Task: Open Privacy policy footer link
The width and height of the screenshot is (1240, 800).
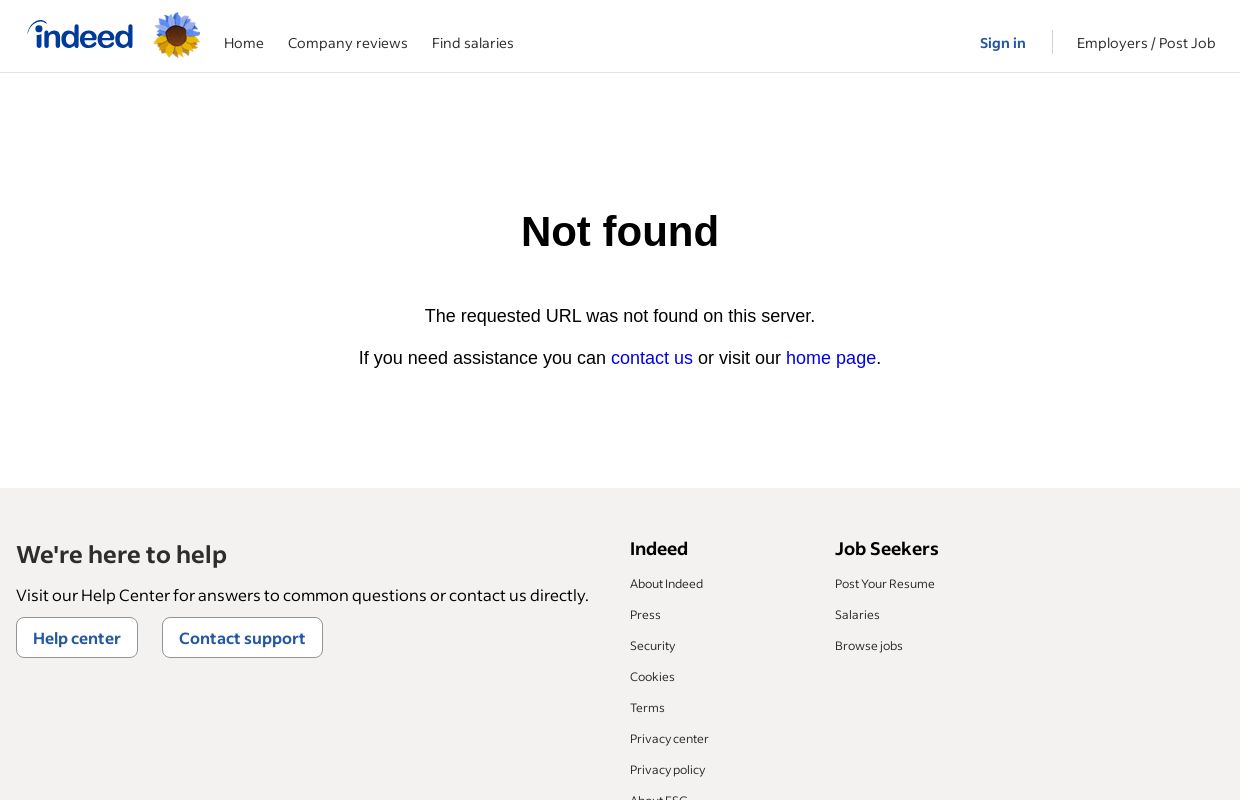Action: tap(667, 770)
